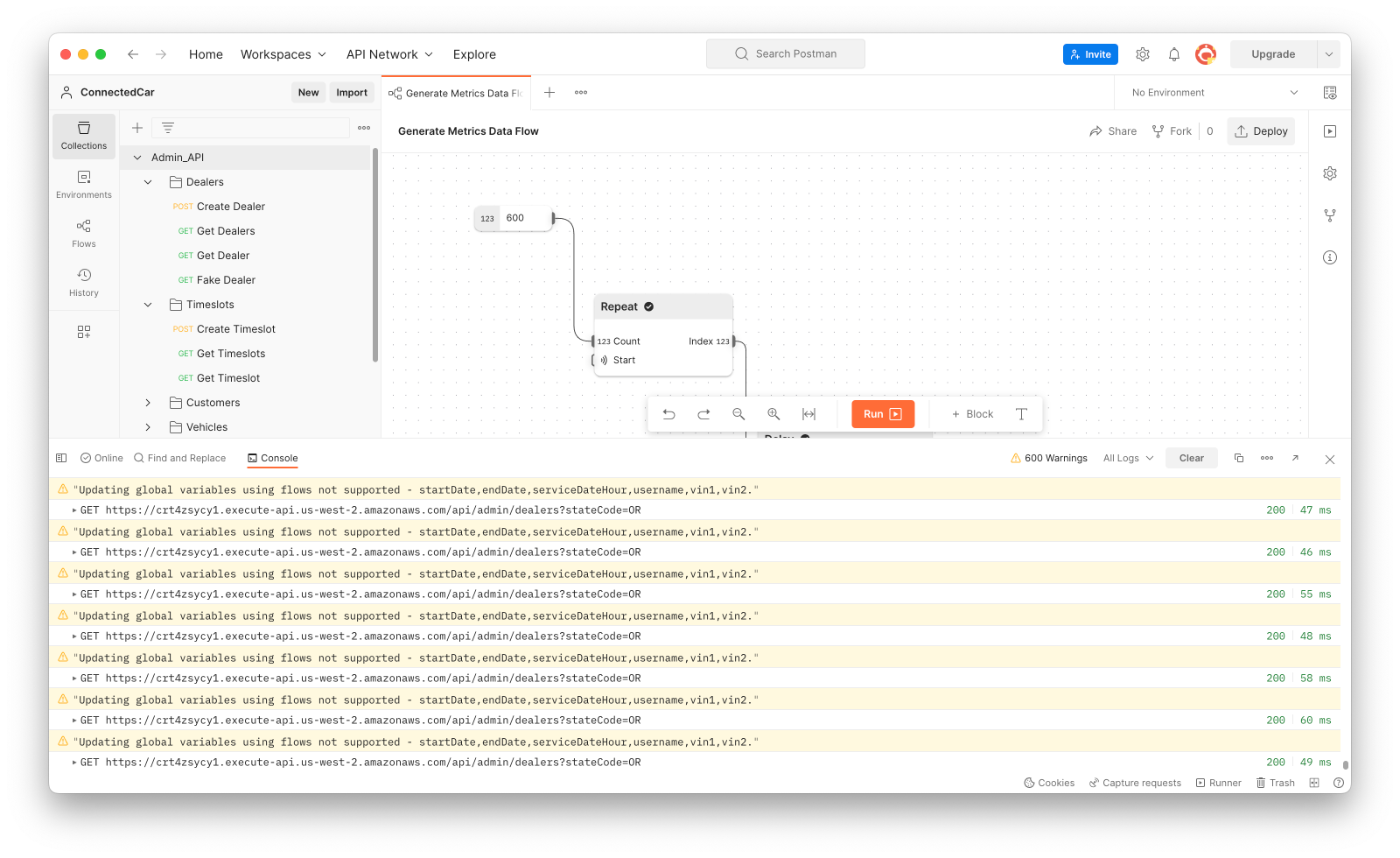Open tab options three-dot menu
Image resolution: width=1400 pixels, height=858 pixels.
[x=581, y=93]
